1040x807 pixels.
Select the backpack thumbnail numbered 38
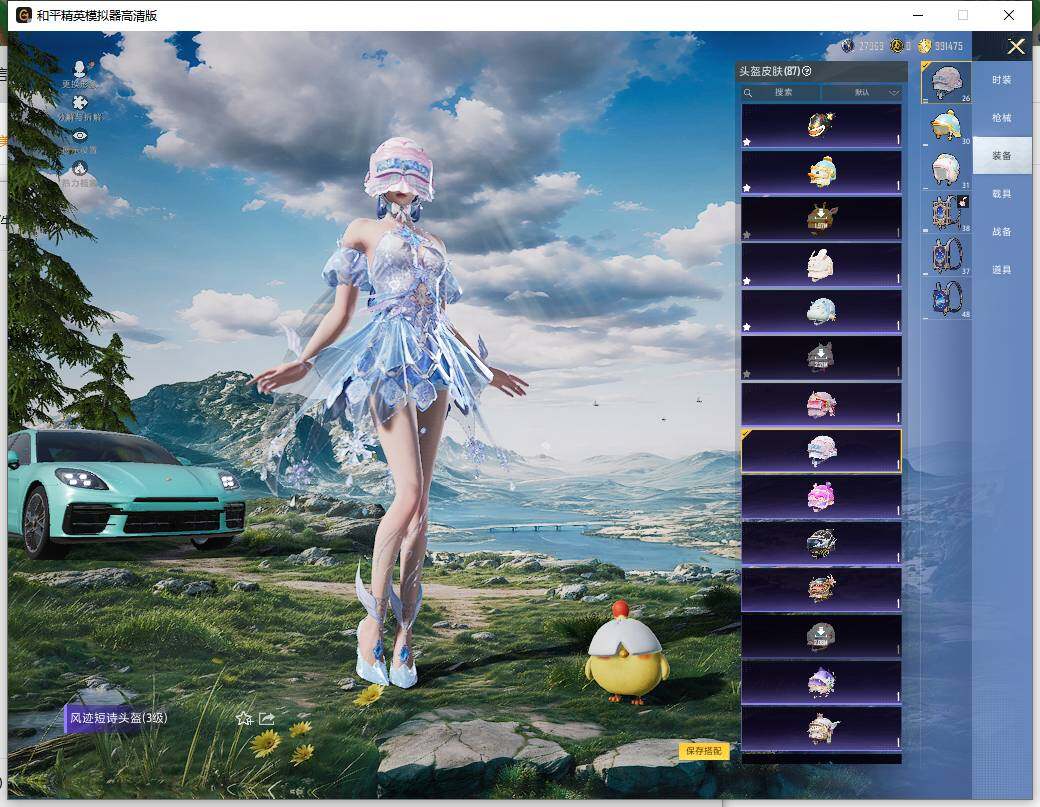(x=946, y=212)
